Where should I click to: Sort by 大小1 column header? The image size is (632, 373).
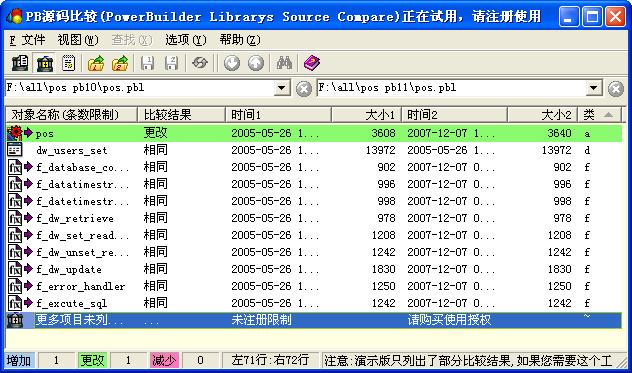click(366, 115)
